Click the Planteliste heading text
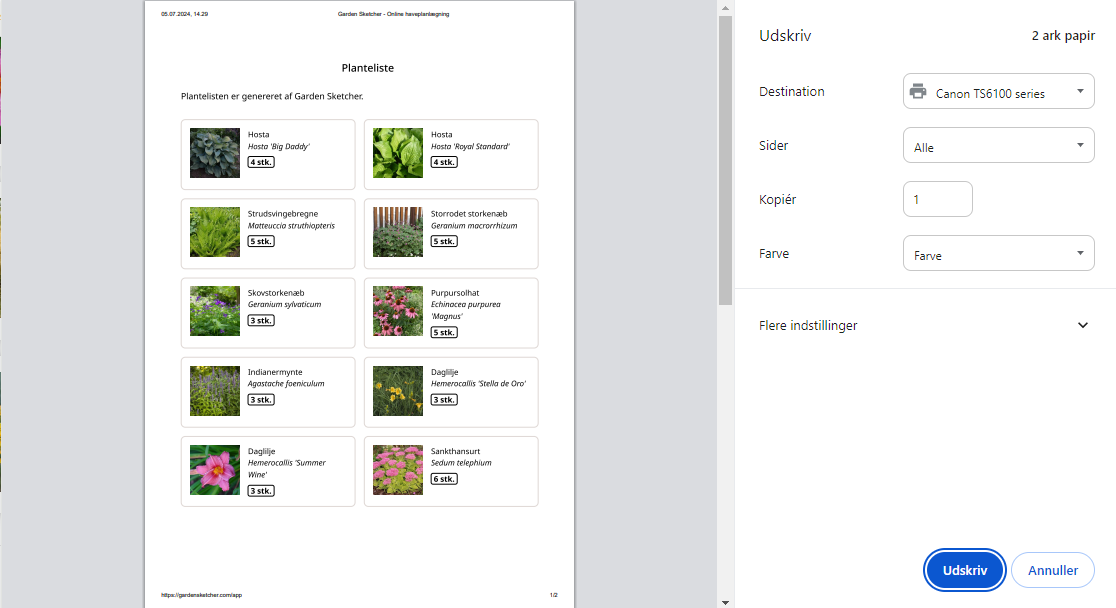Screen dimensions: 1116x608 367,68
